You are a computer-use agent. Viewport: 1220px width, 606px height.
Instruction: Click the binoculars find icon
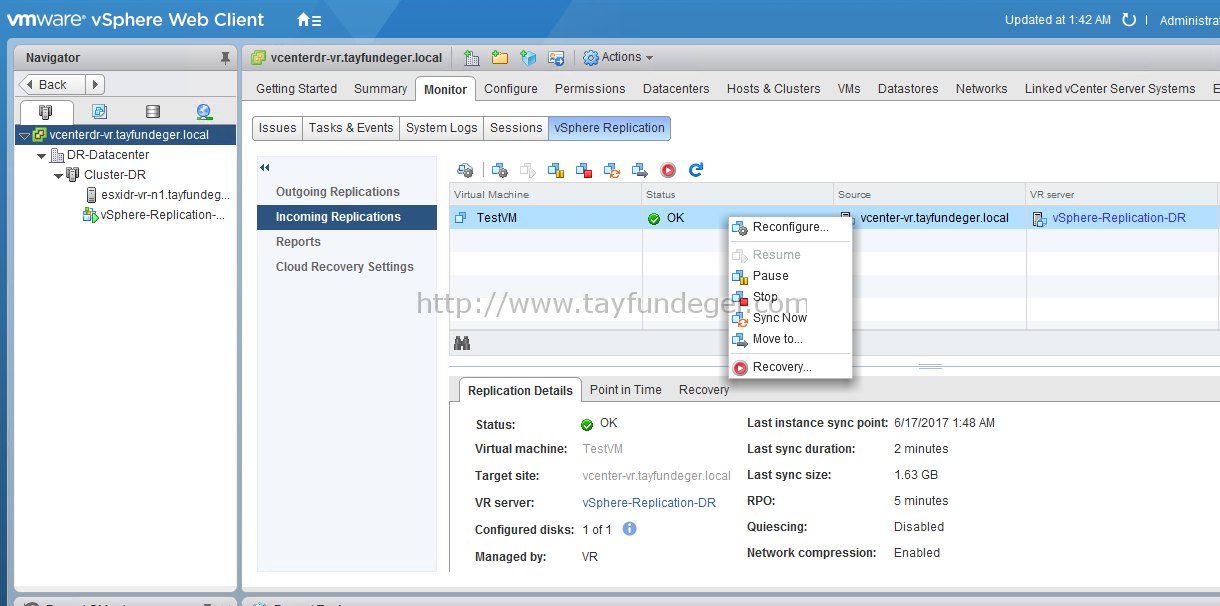(462, 343)
